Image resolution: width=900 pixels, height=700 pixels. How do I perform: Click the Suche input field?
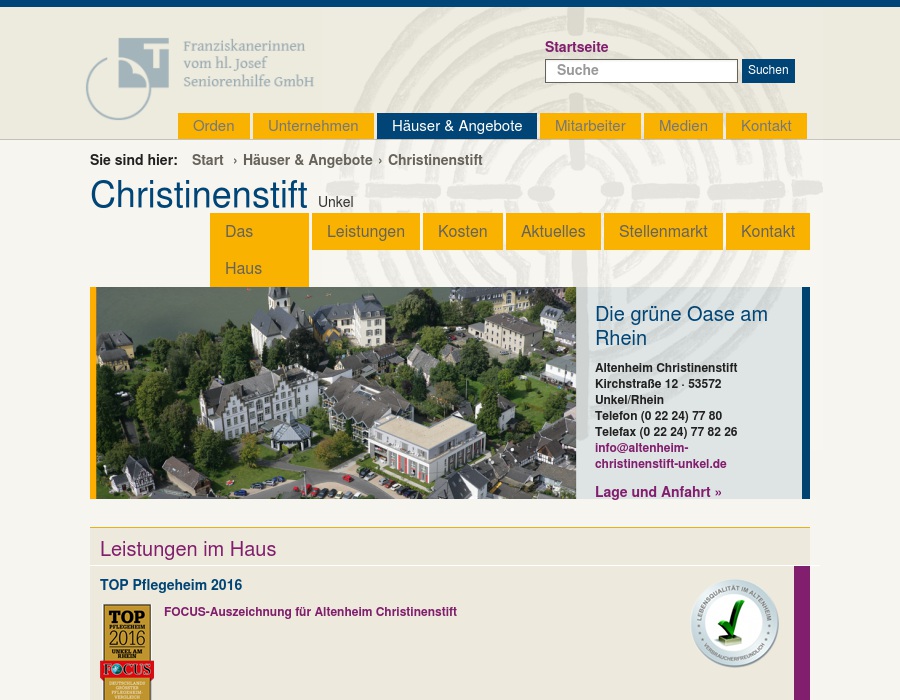(x=641, y=70)
